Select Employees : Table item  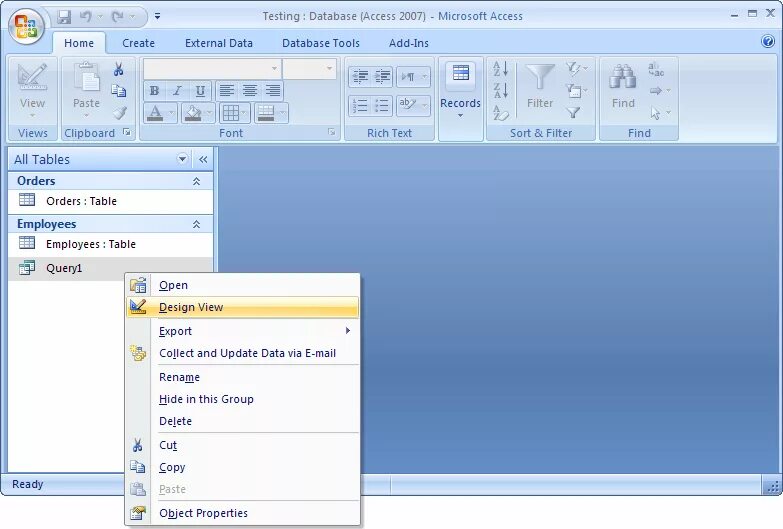(x=110, y=244)
